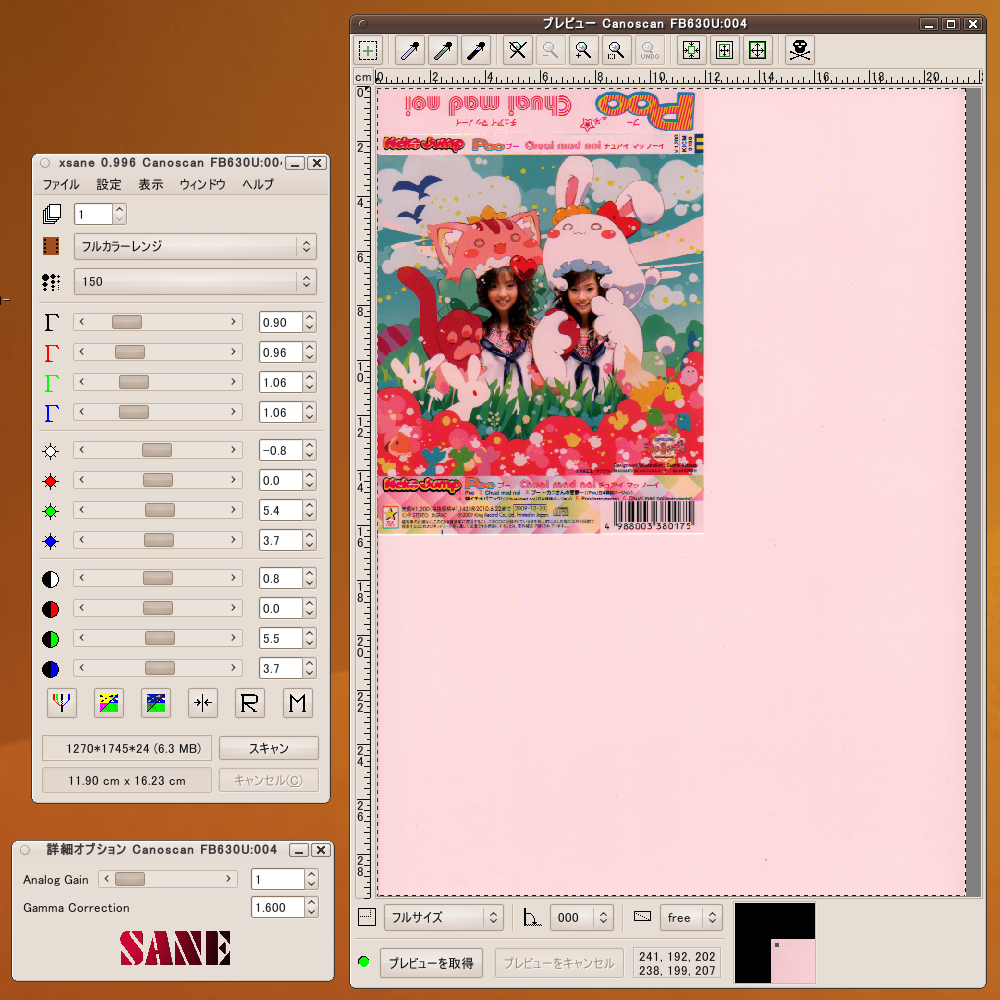Click the green brightness value field 5.4
This screenshot has width=1000, height=1000.
coord(280,510)
